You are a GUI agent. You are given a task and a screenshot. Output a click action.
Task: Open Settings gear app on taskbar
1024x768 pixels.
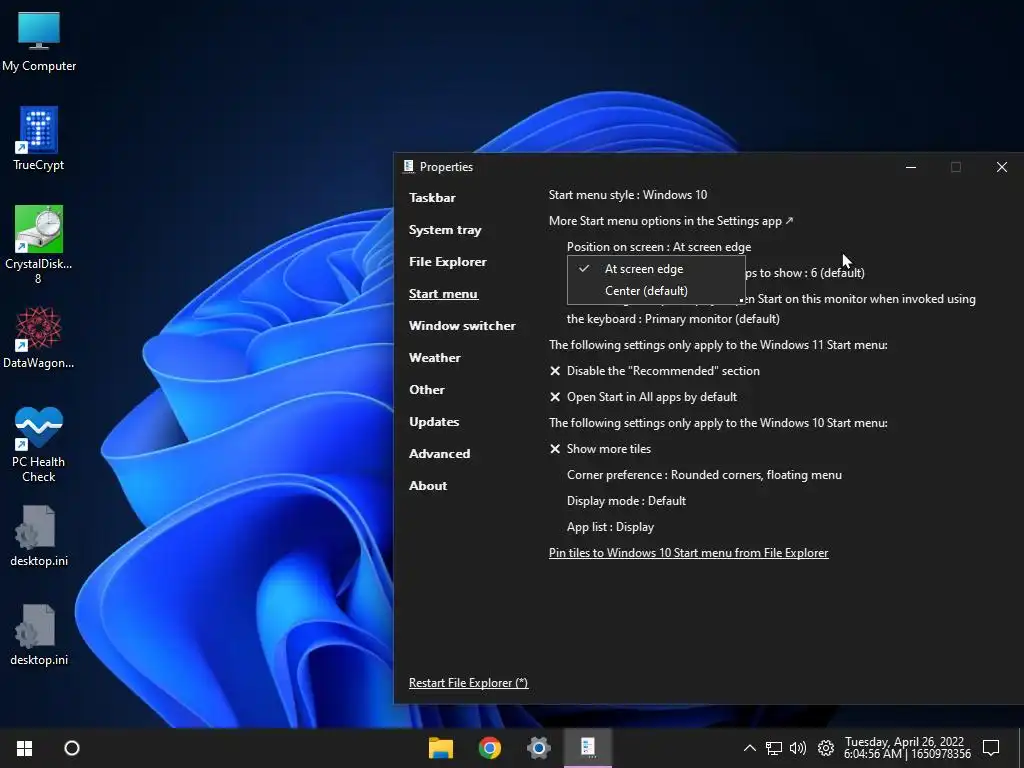[539, 748]
